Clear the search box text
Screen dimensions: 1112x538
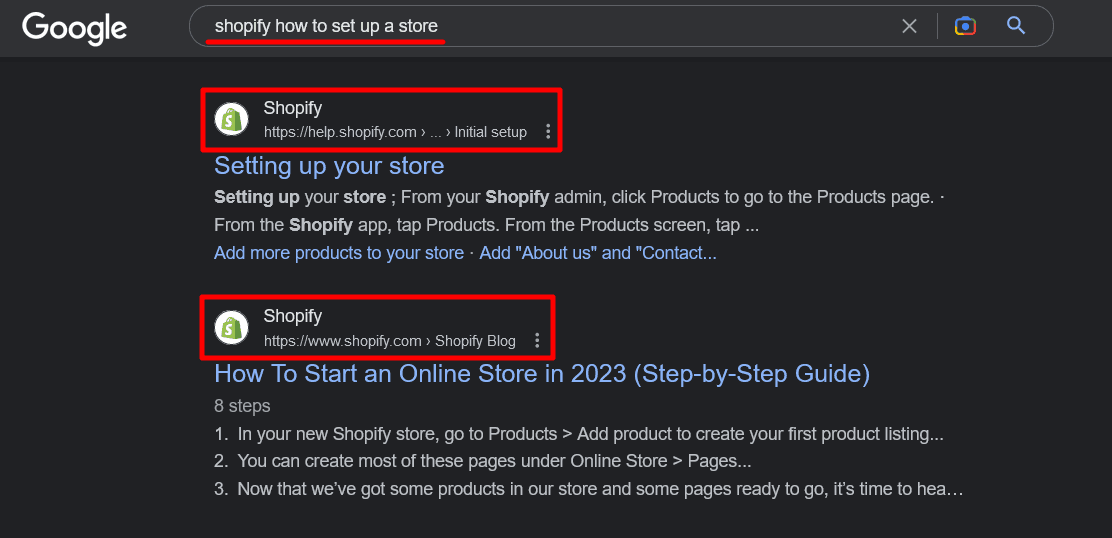coord(909,26)
